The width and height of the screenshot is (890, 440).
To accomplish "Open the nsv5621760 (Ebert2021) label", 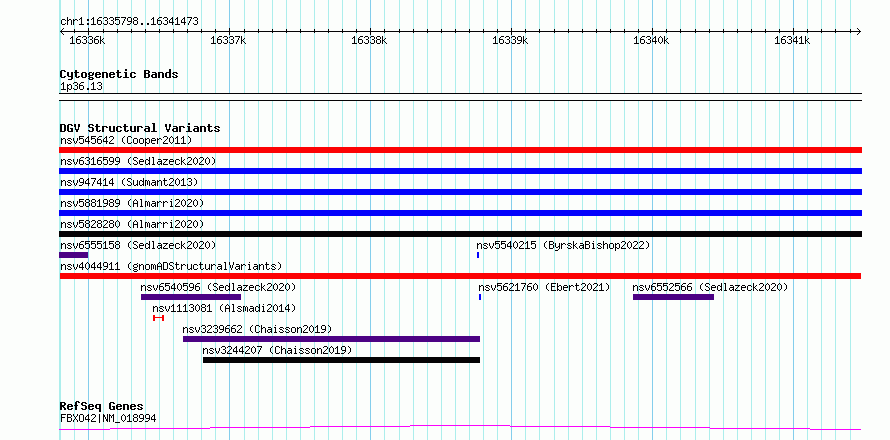I will tap(544, 287).
